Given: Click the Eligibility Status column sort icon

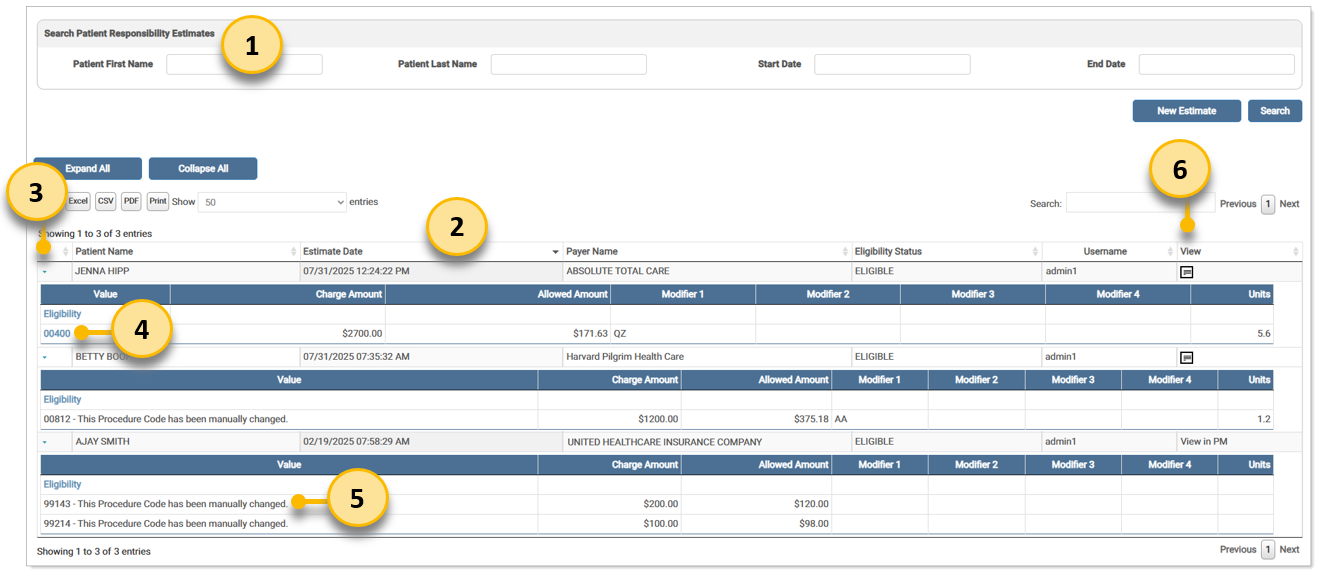Looking at the screenshot, I should pyautogui.click(x=1035, y=252).
